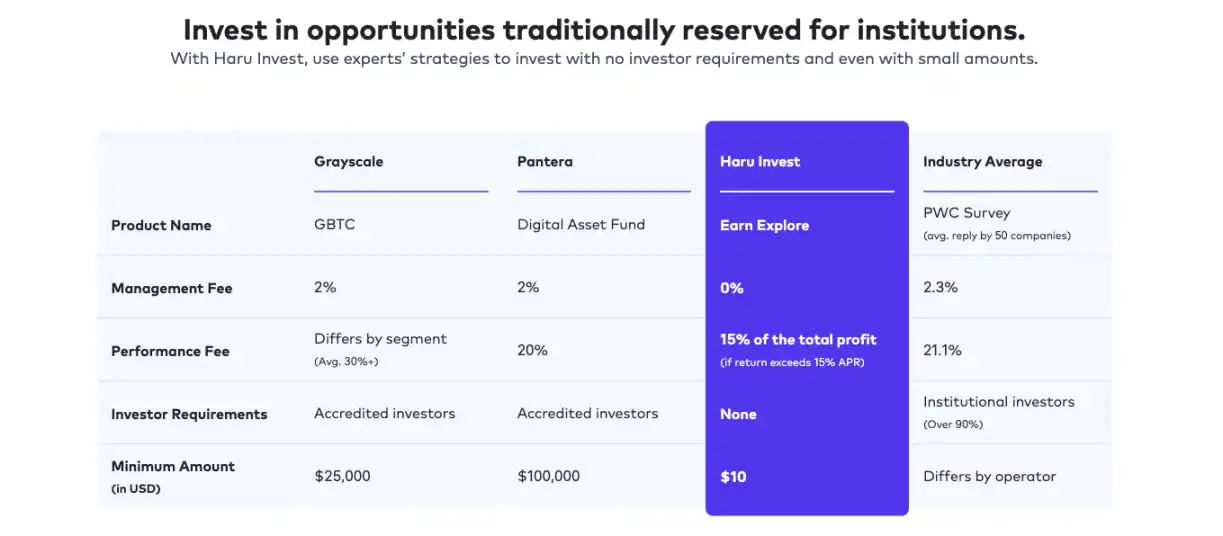1223x536 pixels.
Task: Click the Product Name row label
Action: (161, 226)
